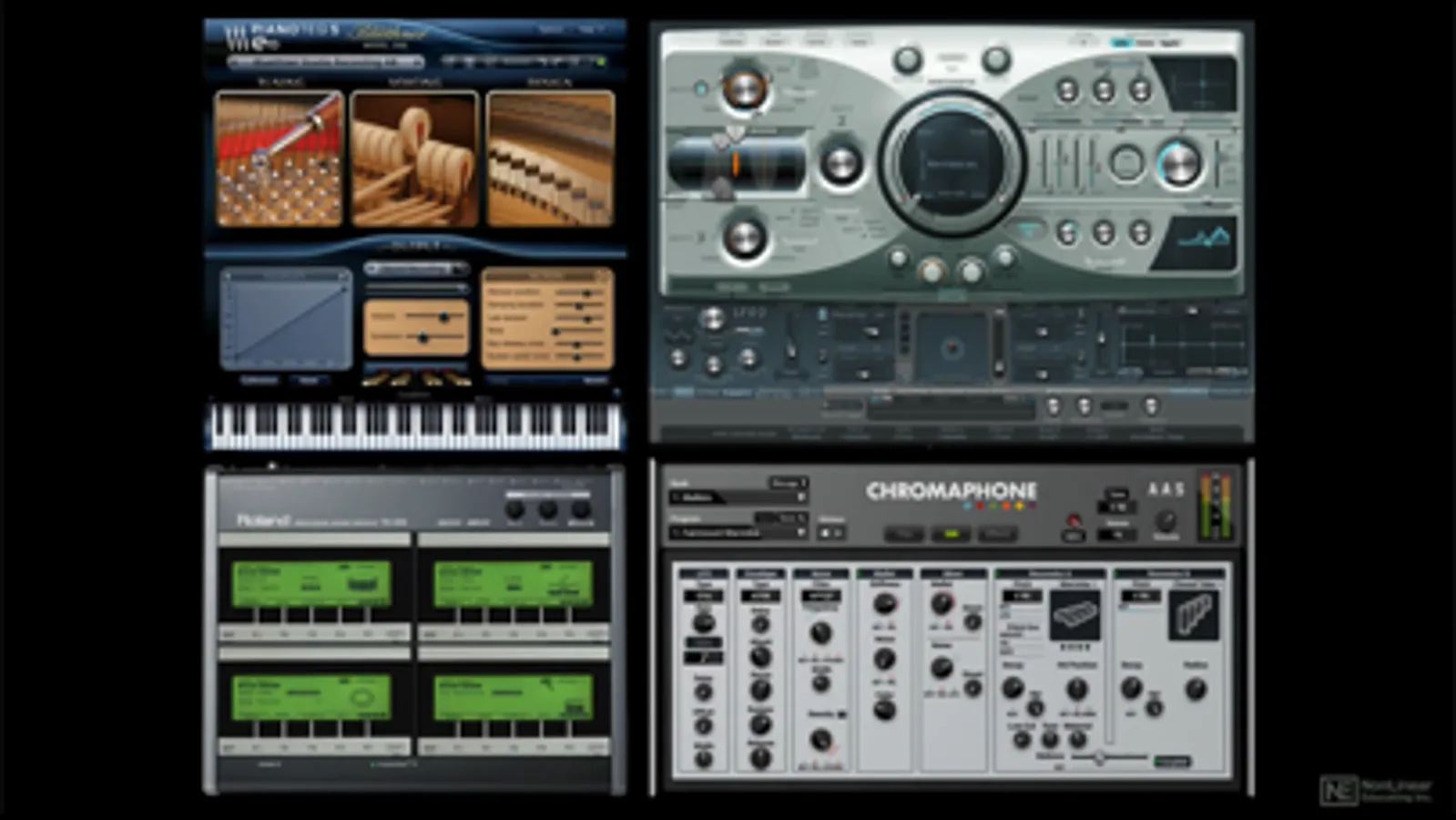This screenshot has width=1456, height=820.
Task: Open Chromaphone Envelope type dropdown
Action: (759, 597)
